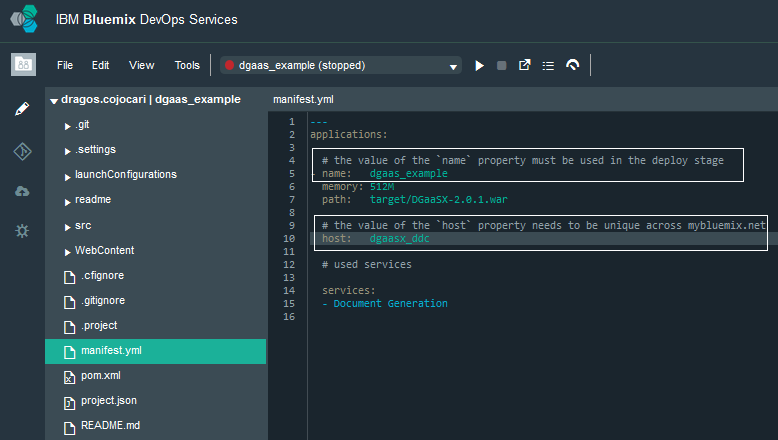This screenshot has width=778, height=440.
Task: Open the Git repository sidebar icon
Action: click(22, 151)
